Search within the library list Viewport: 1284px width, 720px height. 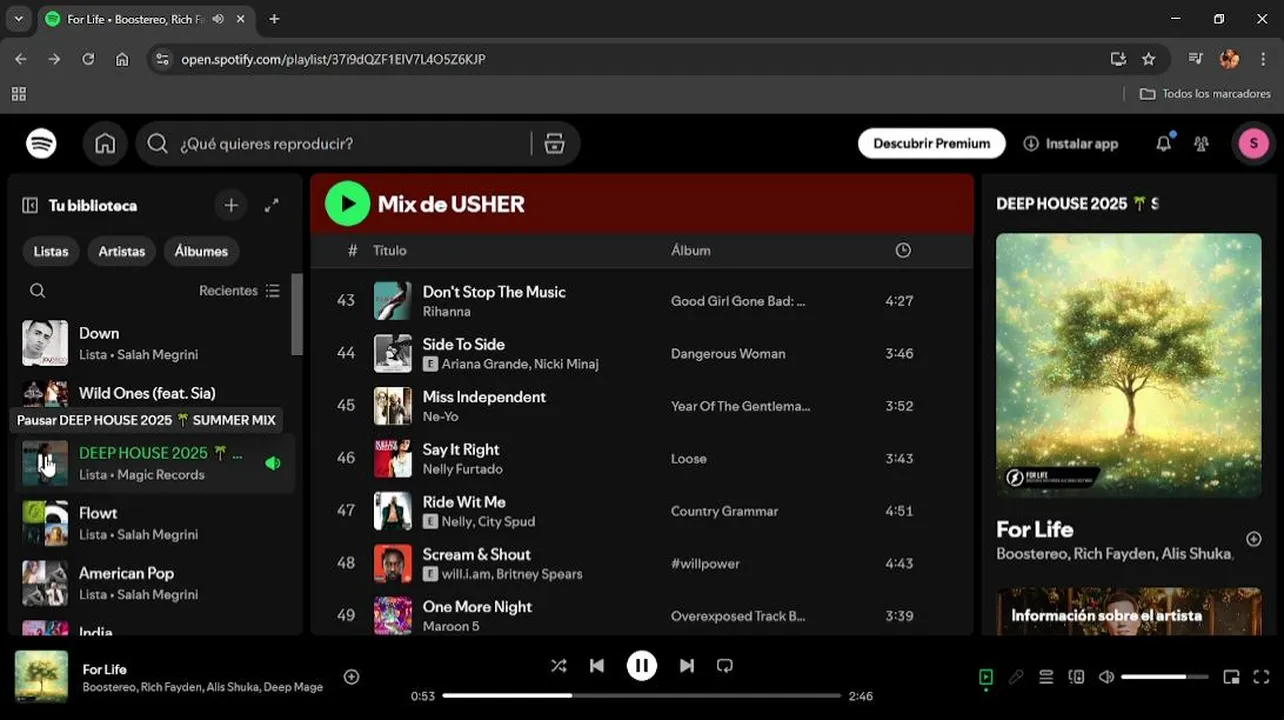tap(37, 290)
